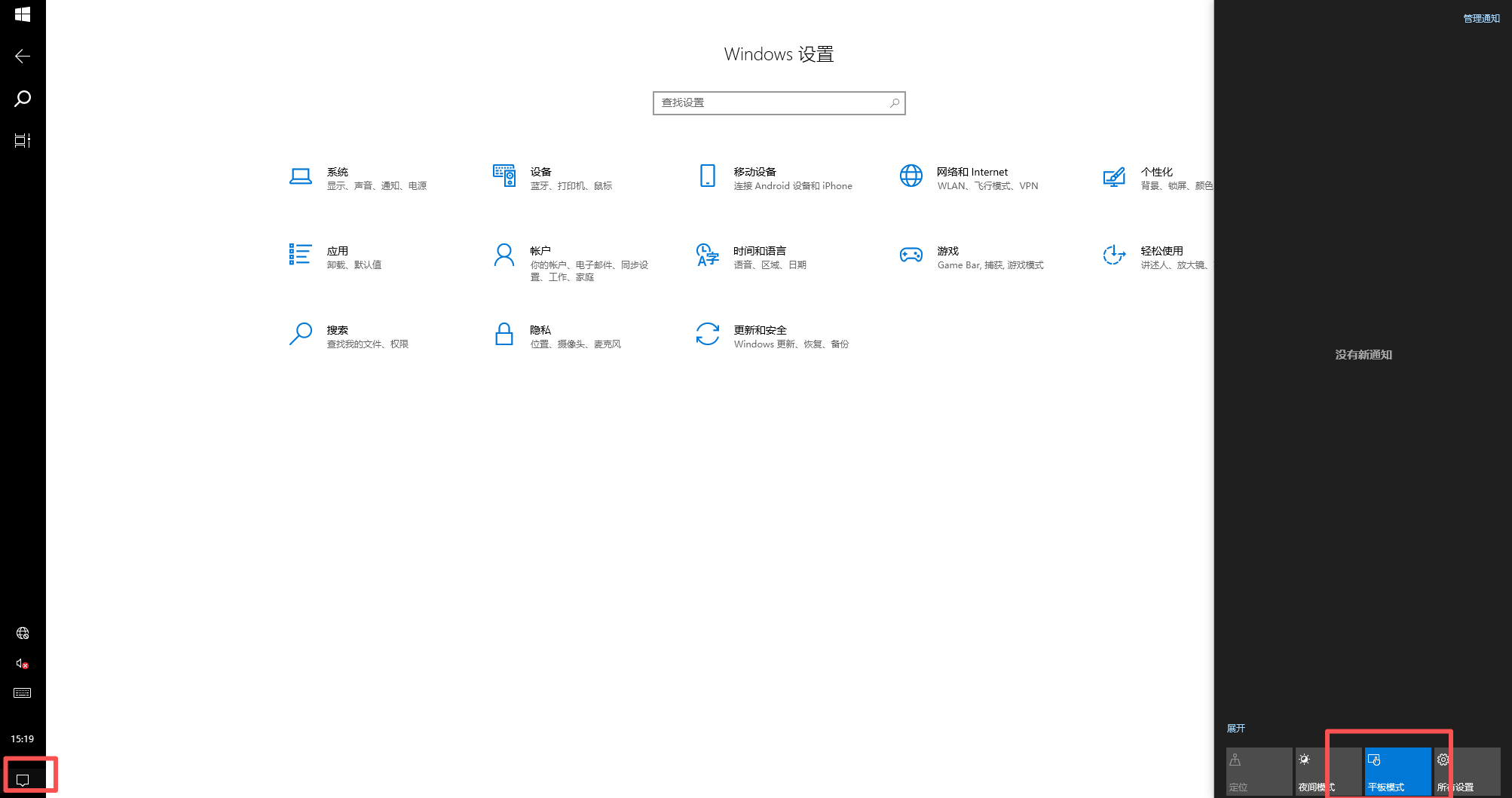Open Update and Security refresh icon
Viewport: 1512px width, 798px height.
pos(708,334)
